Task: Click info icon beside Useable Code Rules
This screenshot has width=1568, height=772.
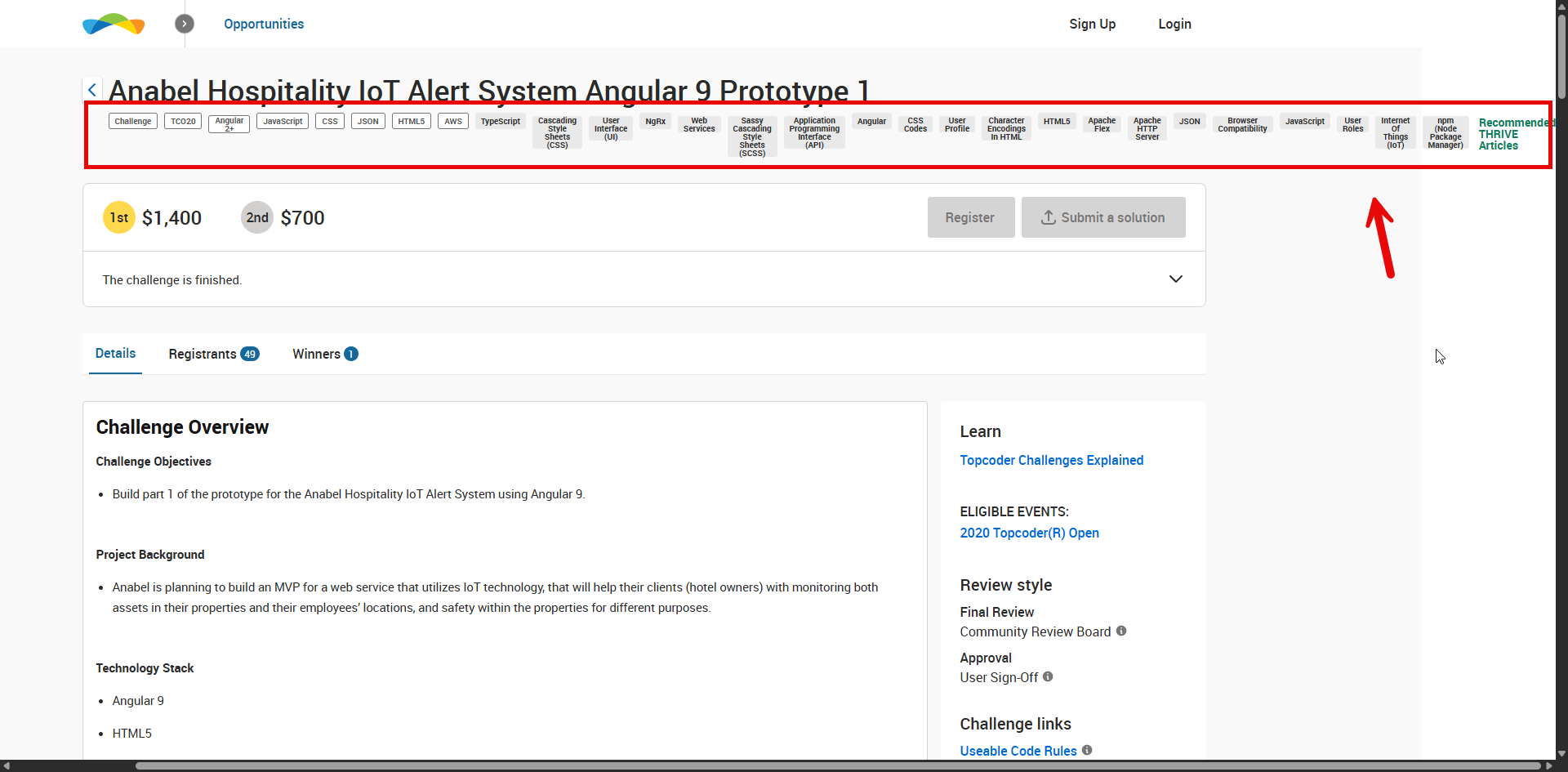Action: pyautogui.click(x=1087, y=750)
